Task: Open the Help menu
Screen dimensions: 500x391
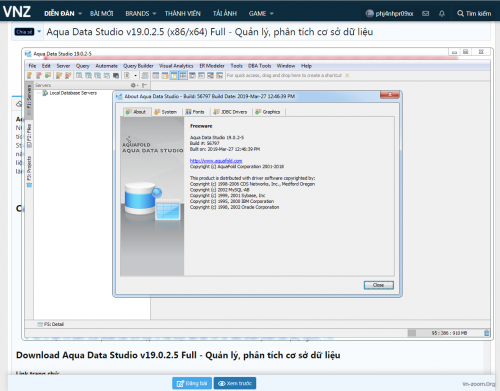Action: tap(306, 66)
